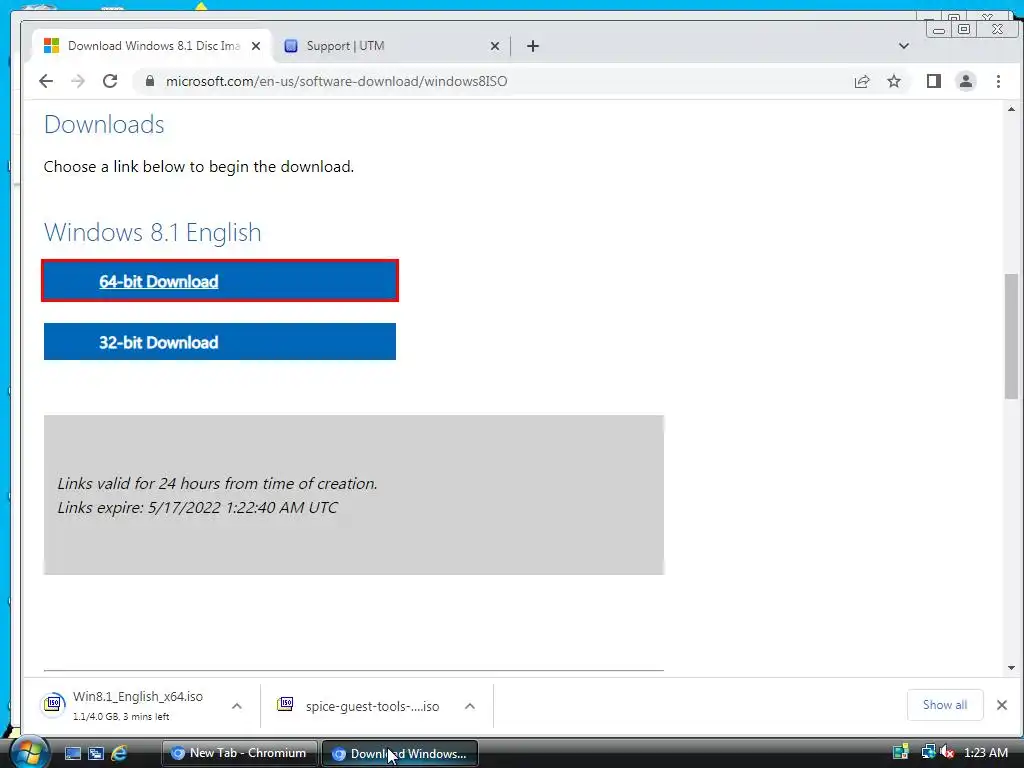Expand the tab search chevron
The width and height of the screenshot is (1024, 768).
[903, 46]
